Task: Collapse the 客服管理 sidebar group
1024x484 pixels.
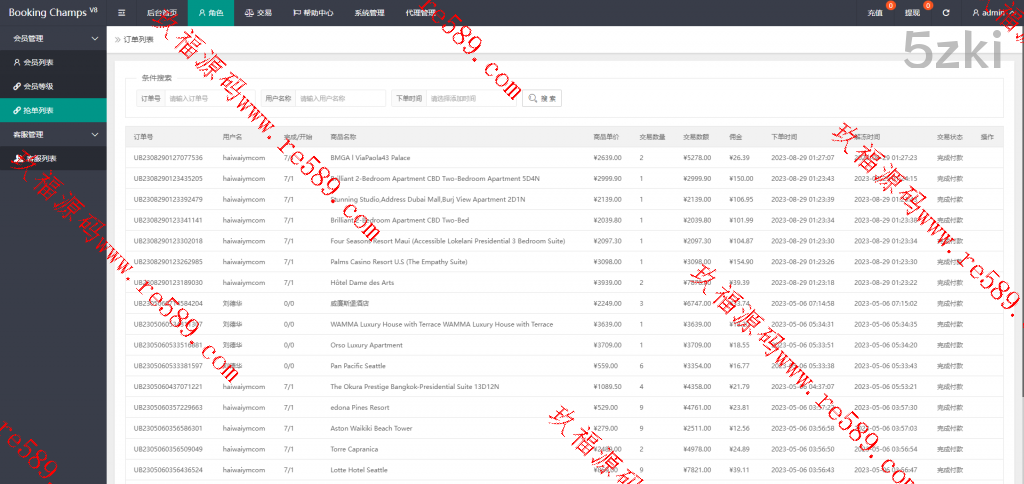Action: (95, 134)
